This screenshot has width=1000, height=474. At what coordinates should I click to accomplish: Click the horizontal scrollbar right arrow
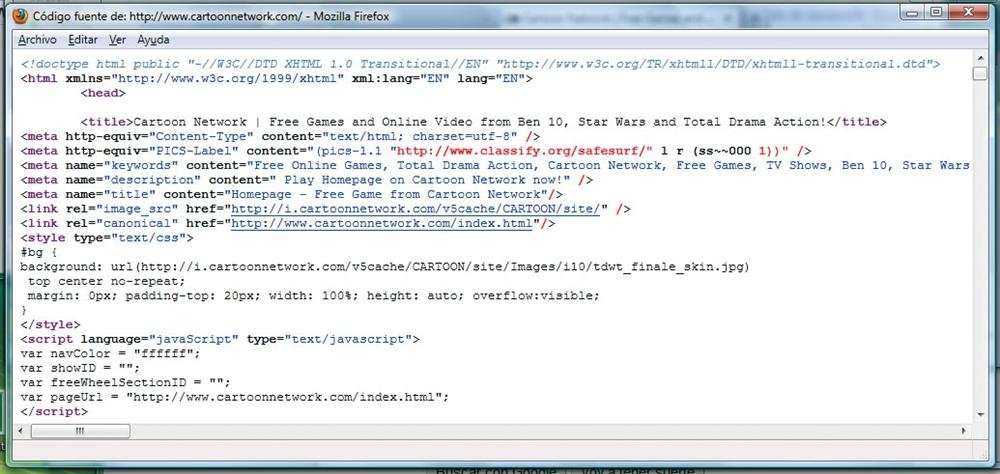coord(964,431)
